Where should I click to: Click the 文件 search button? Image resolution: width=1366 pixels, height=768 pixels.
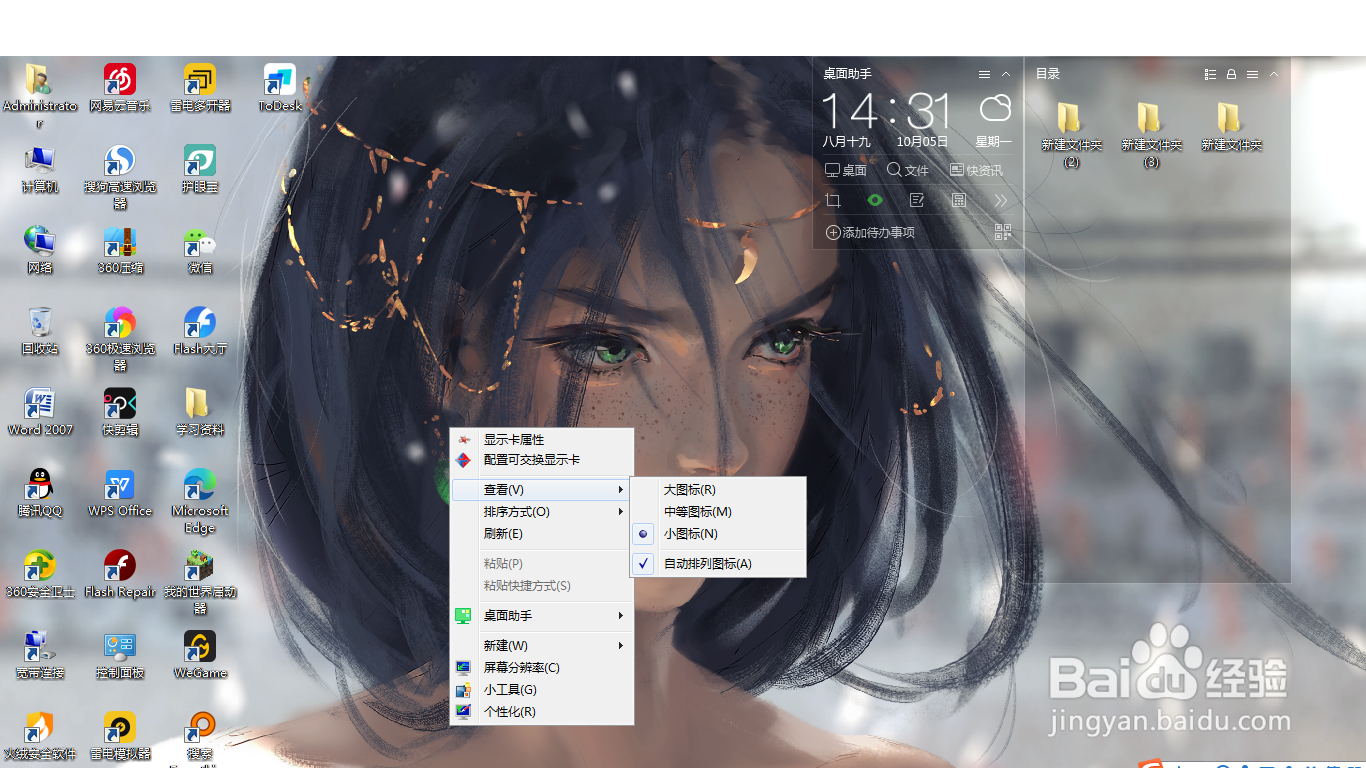[x=908, y=170]
